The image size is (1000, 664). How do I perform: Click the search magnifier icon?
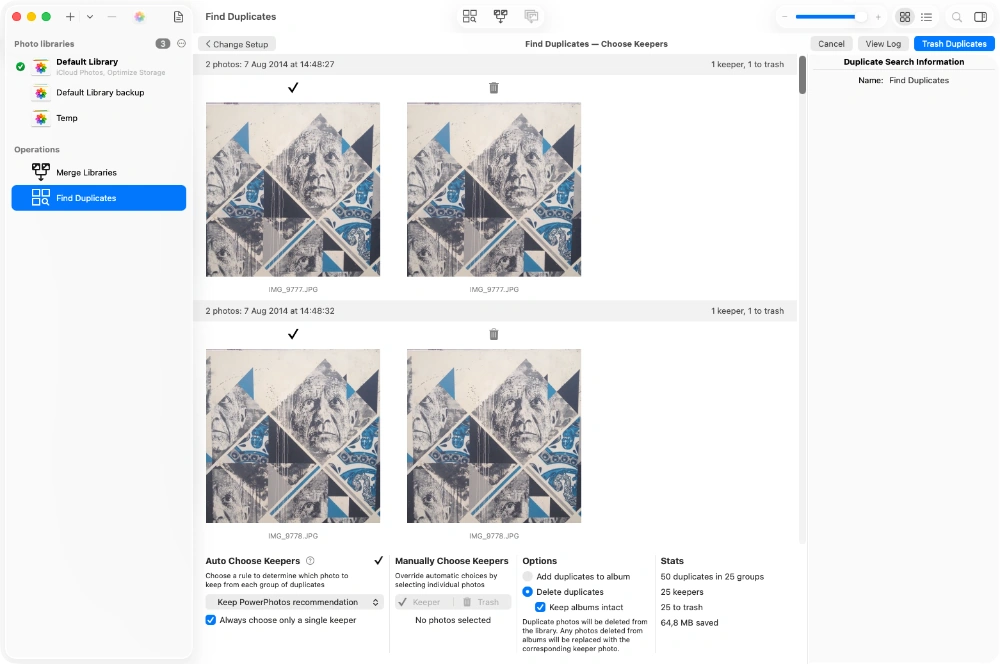pos(956,17)
